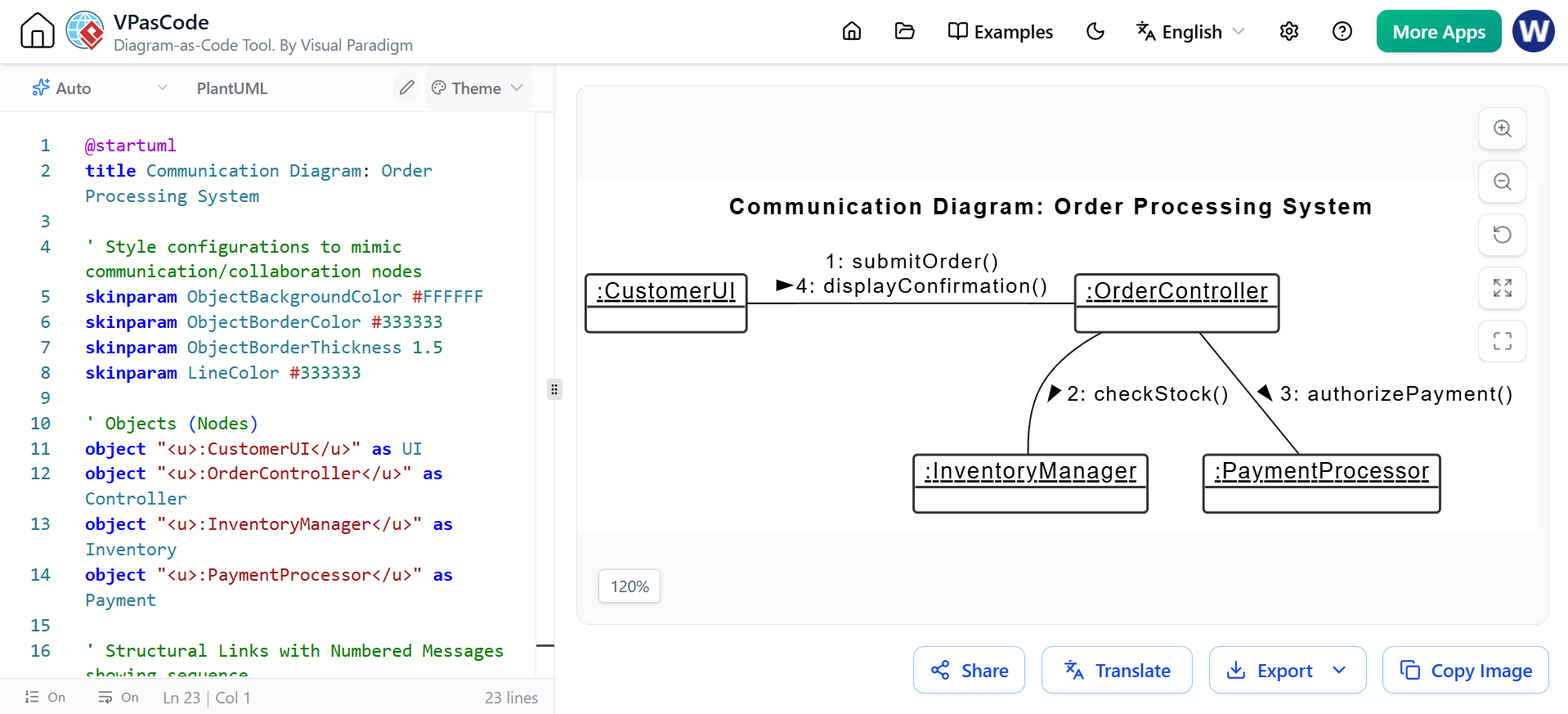
Task: Click the @startuml line in editor
Action: tap(131, 146)
